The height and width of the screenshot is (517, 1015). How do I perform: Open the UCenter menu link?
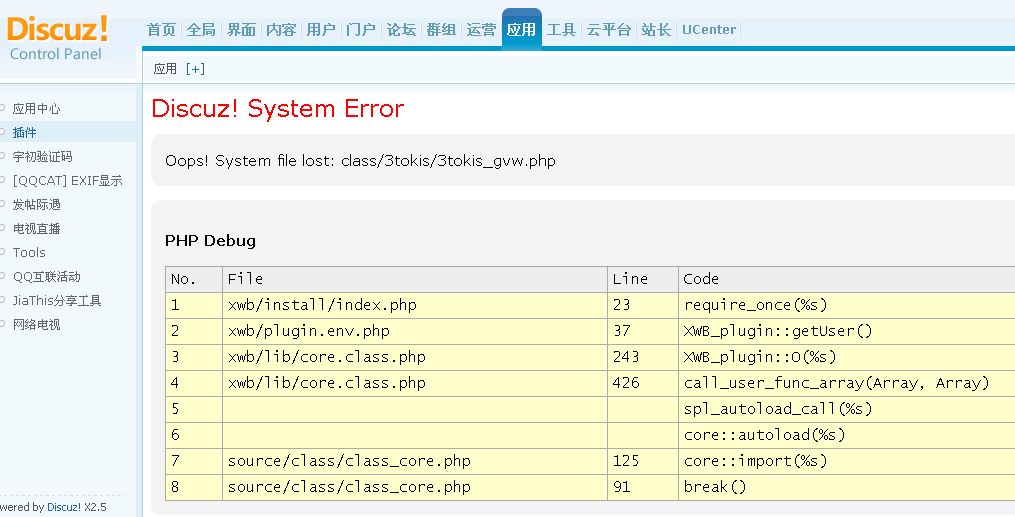click(709, 30)
